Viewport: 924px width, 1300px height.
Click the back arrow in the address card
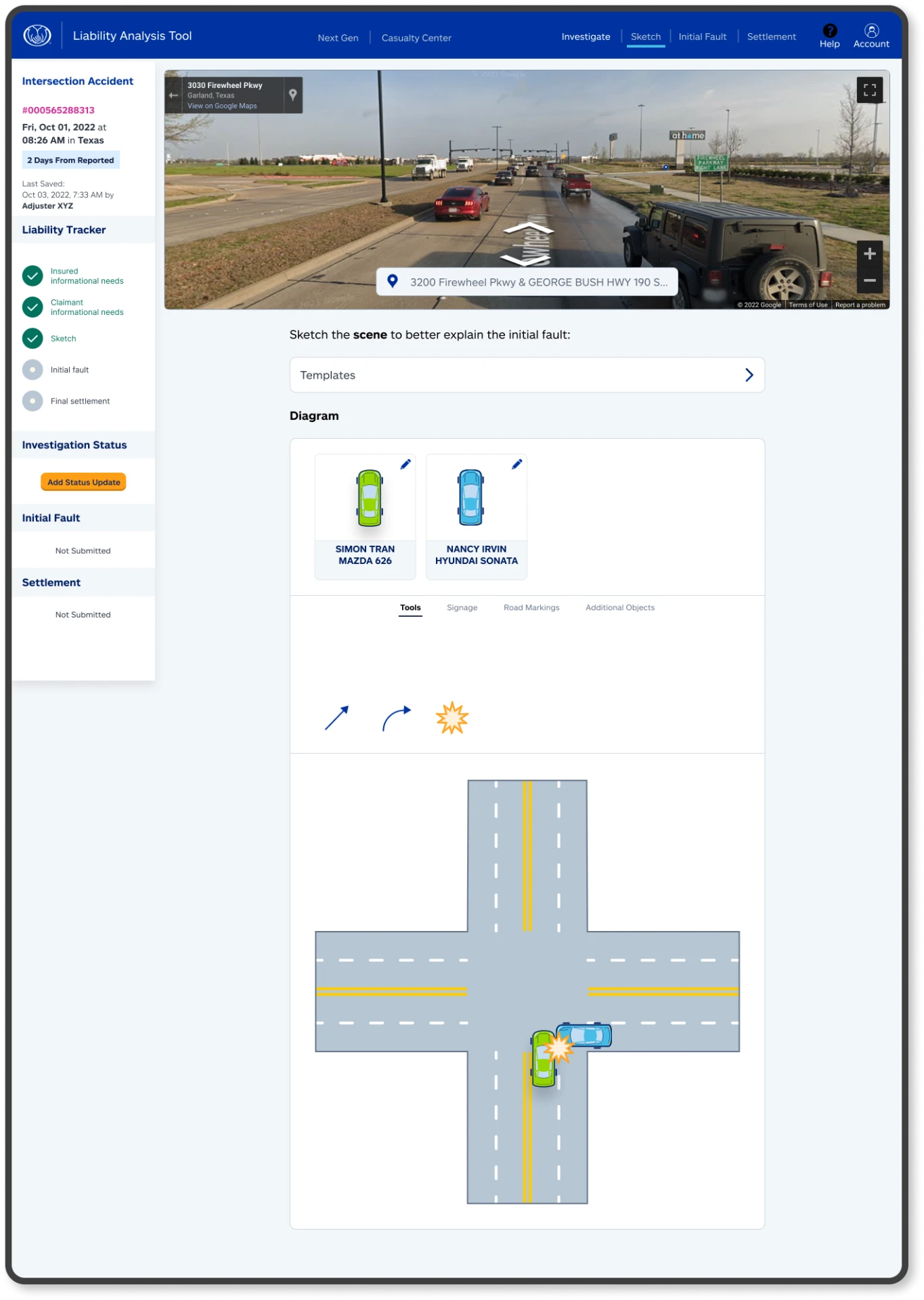click(173, 95)
